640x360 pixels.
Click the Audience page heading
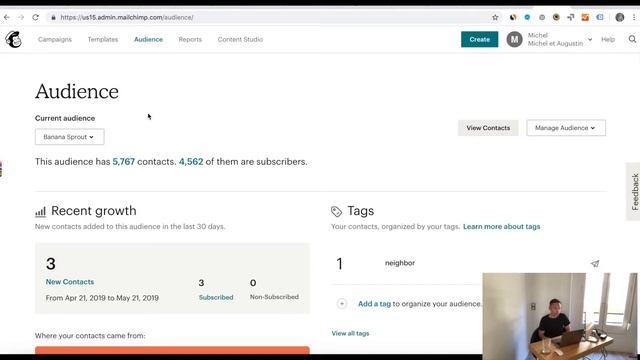coord(77,91)
